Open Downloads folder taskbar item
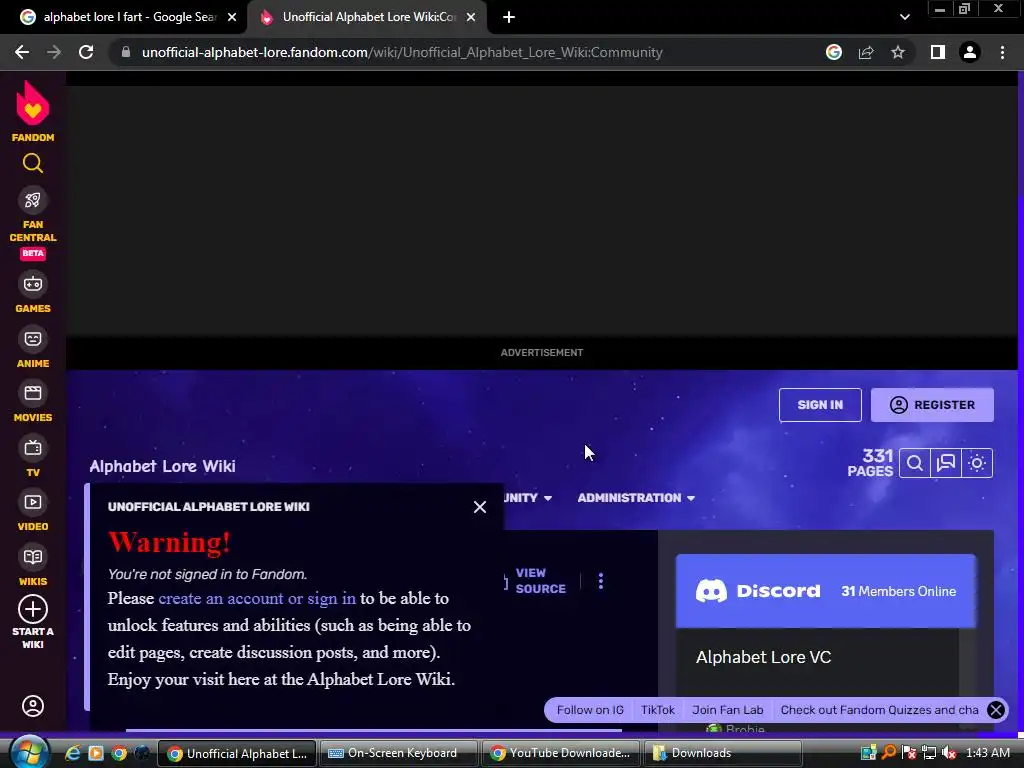 click(722, 753)
